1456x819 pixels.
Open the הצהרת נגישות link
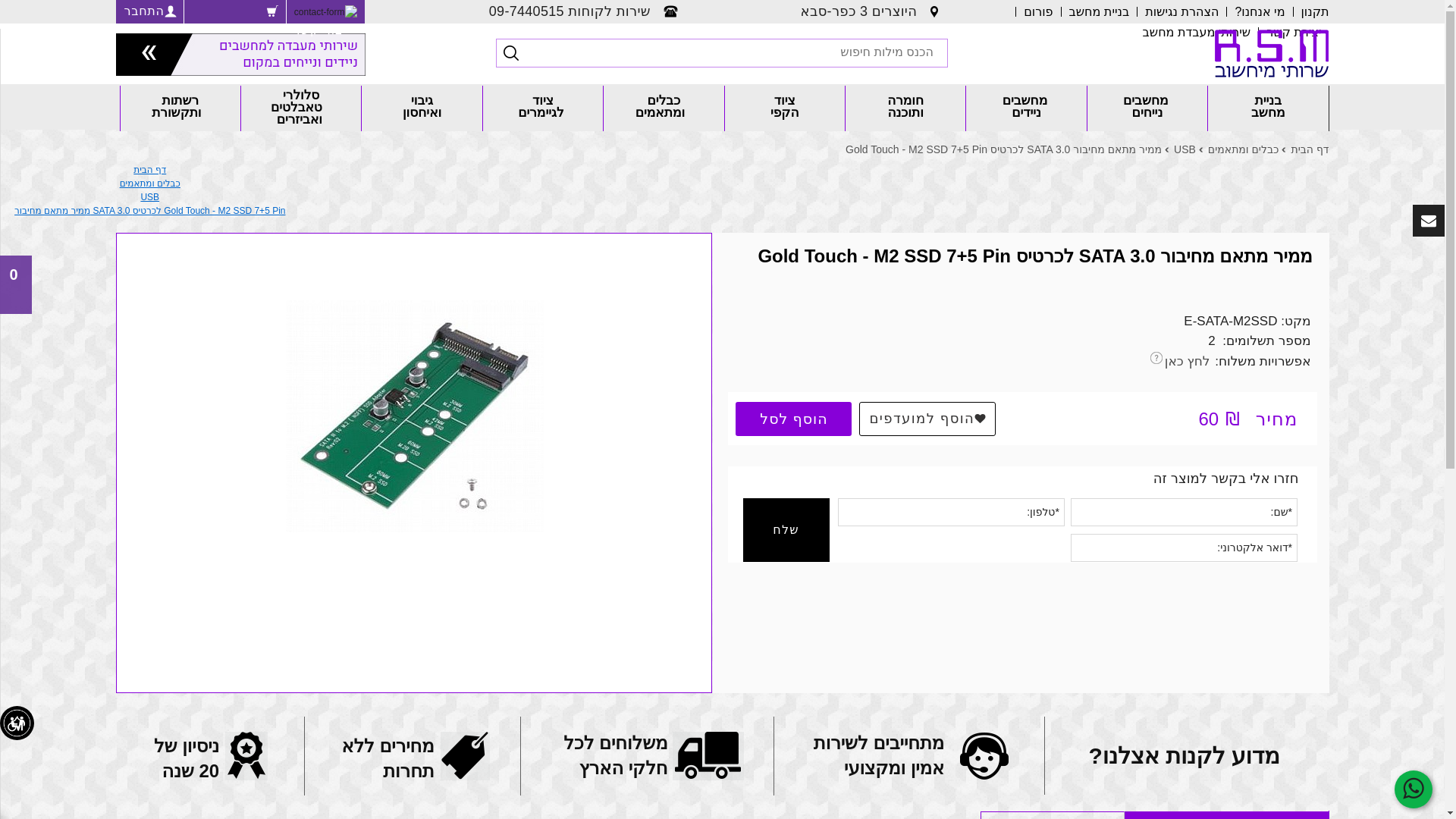[x=1181, y=11]
